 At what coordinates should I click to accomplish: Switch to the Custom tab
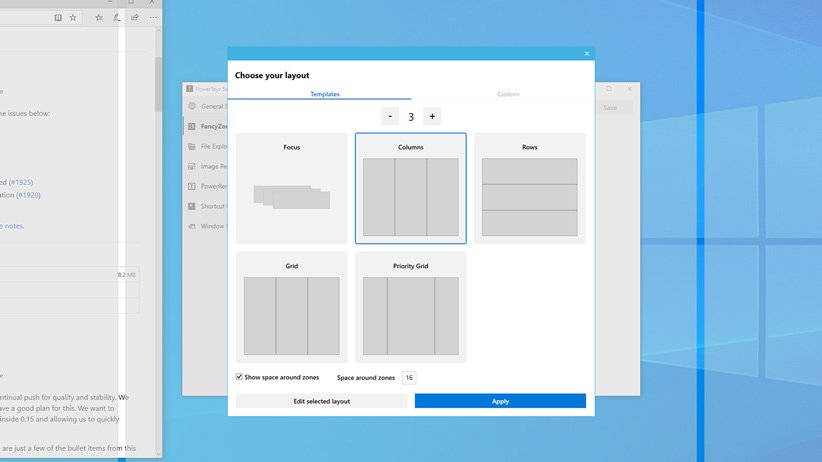coord(508,94)
